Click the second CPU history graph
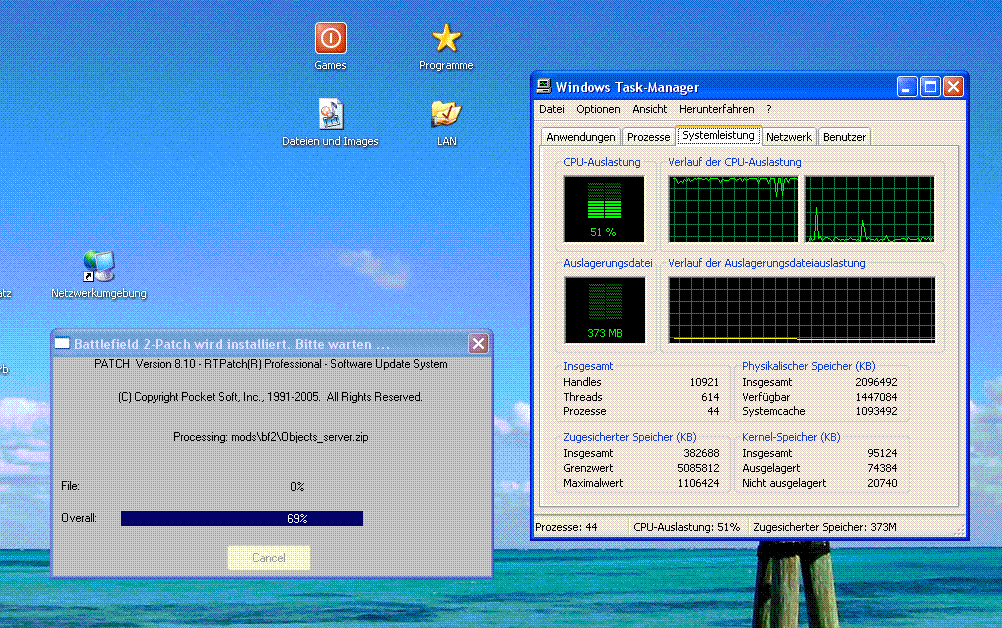This screenshot has width=1002, height=628. coord(869,210)
